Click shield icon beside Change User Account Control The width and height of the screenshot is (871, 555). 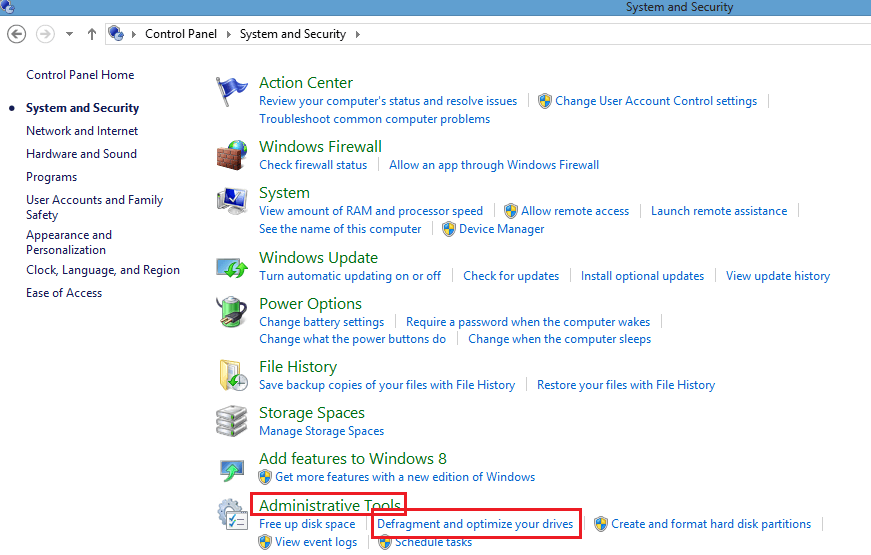tap(545, 101)
